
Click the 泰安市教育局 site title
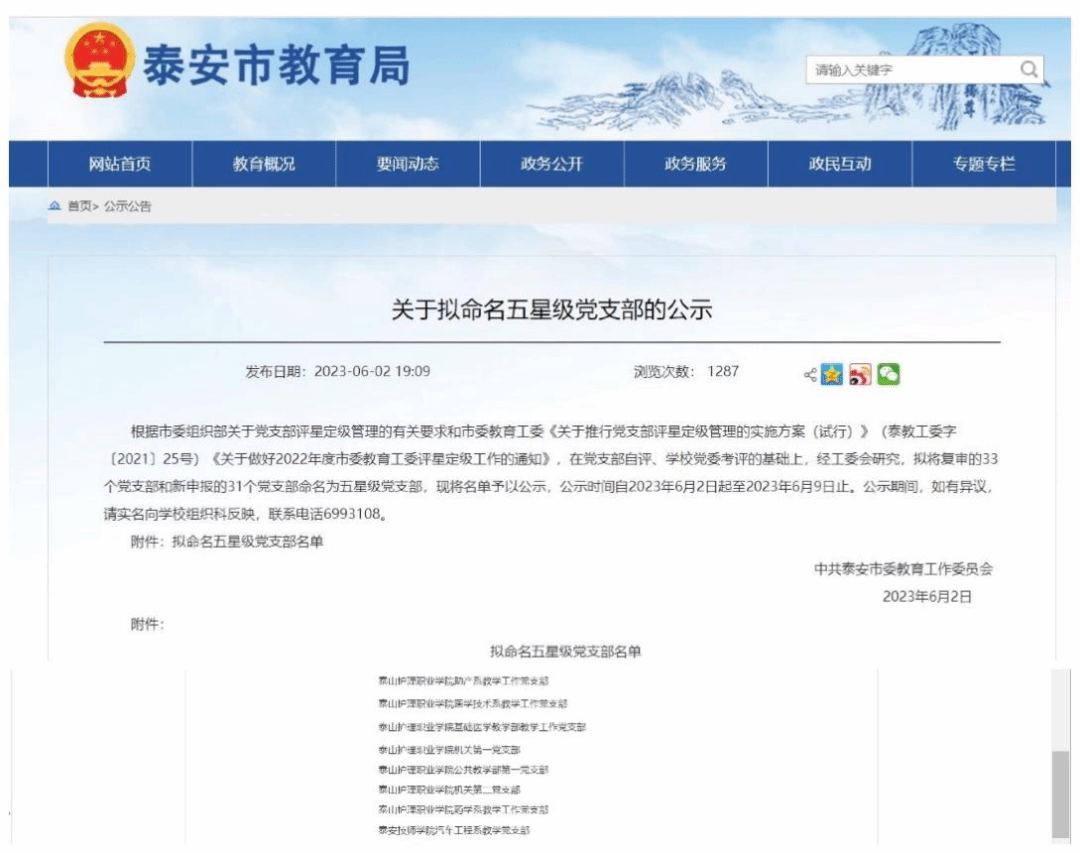point(276,67)
